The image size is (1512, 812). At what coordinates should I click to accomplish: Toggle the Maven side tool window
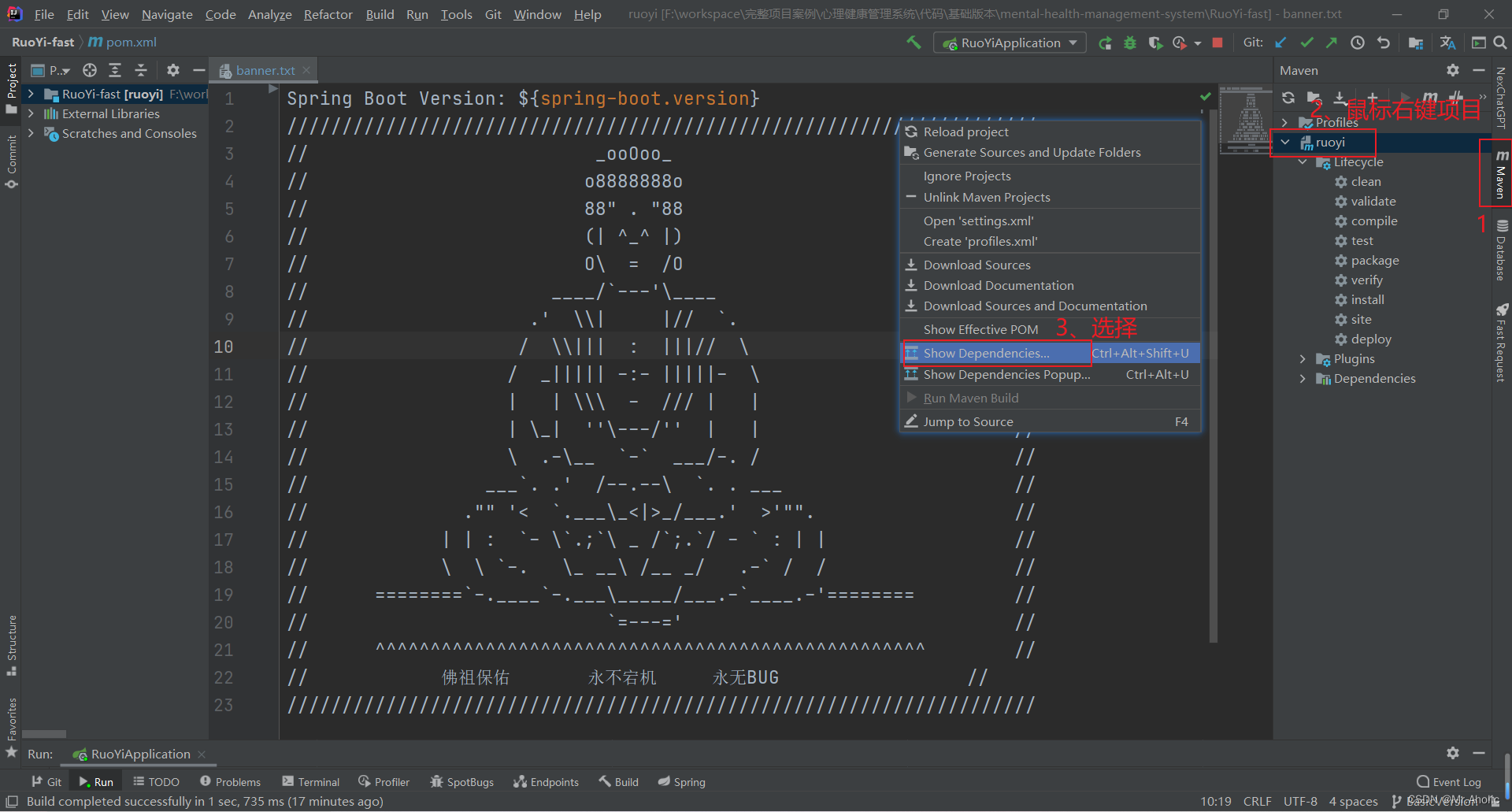pyautogui.click(x=1502, y=173)
